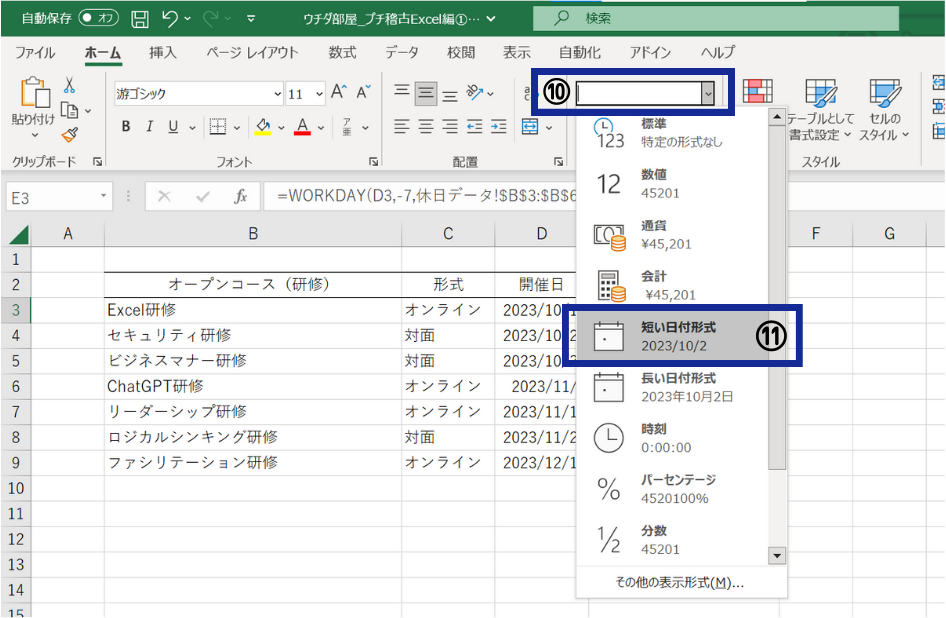Click the format painter brush icon
Screen dimensions: 946x618
pyautogui.click(x=70, y=134)
